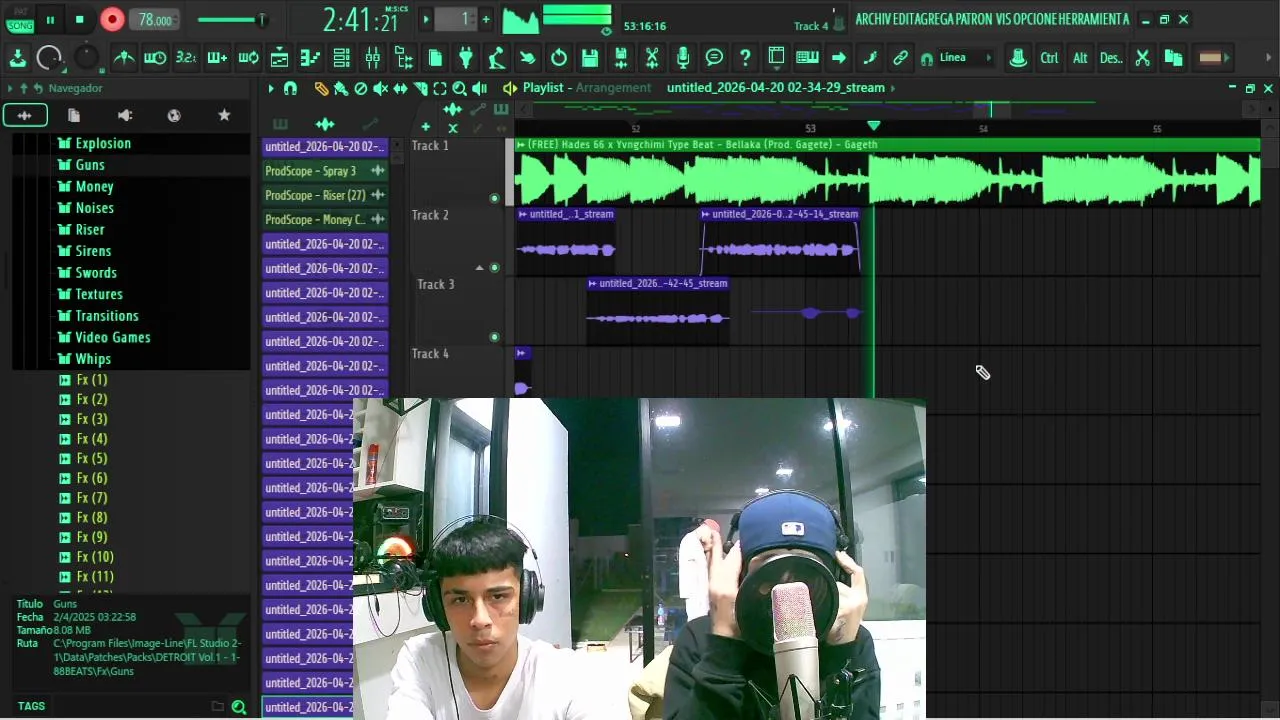Click the paste clipboard toolbar icon
This screenshot has width=1280, height=720.
[1174, 58]
